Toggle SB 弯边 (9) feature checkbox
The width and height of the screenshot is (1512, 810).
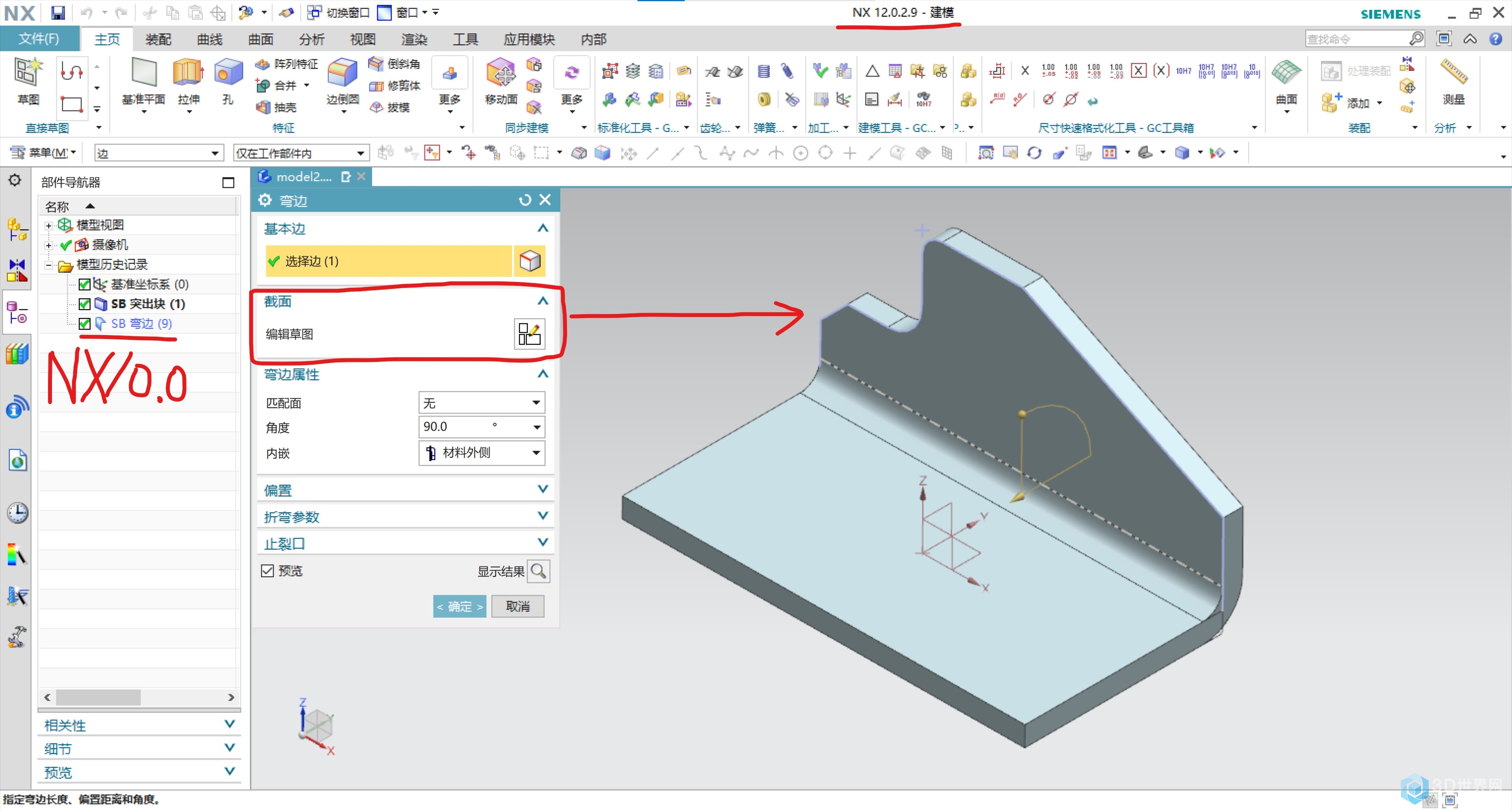[85, 324]
